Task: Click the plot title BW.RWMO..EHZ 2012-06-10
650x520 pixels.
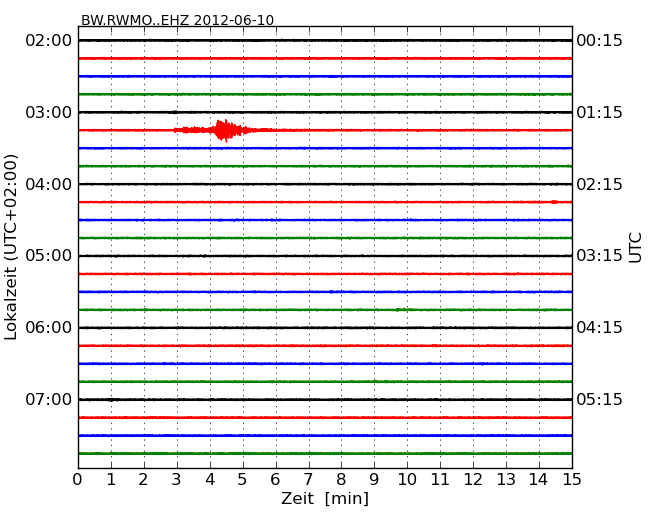Action: (177, 20)
